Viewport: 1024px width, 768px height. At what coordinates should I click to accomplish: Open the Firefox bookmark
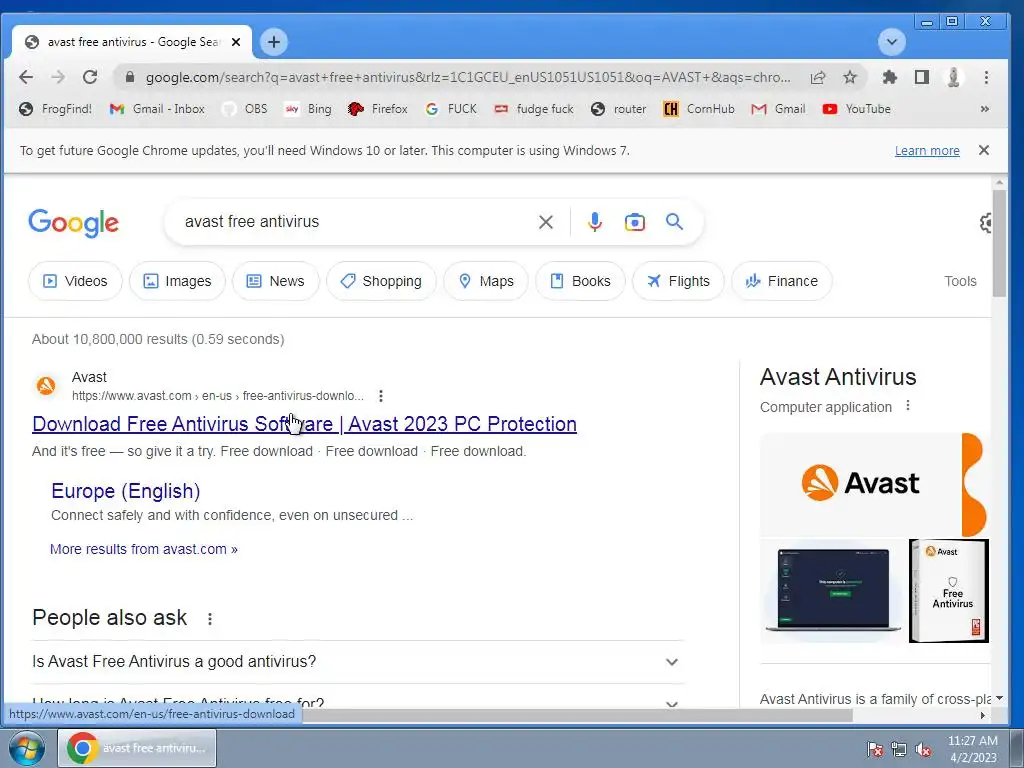[377, 109]
